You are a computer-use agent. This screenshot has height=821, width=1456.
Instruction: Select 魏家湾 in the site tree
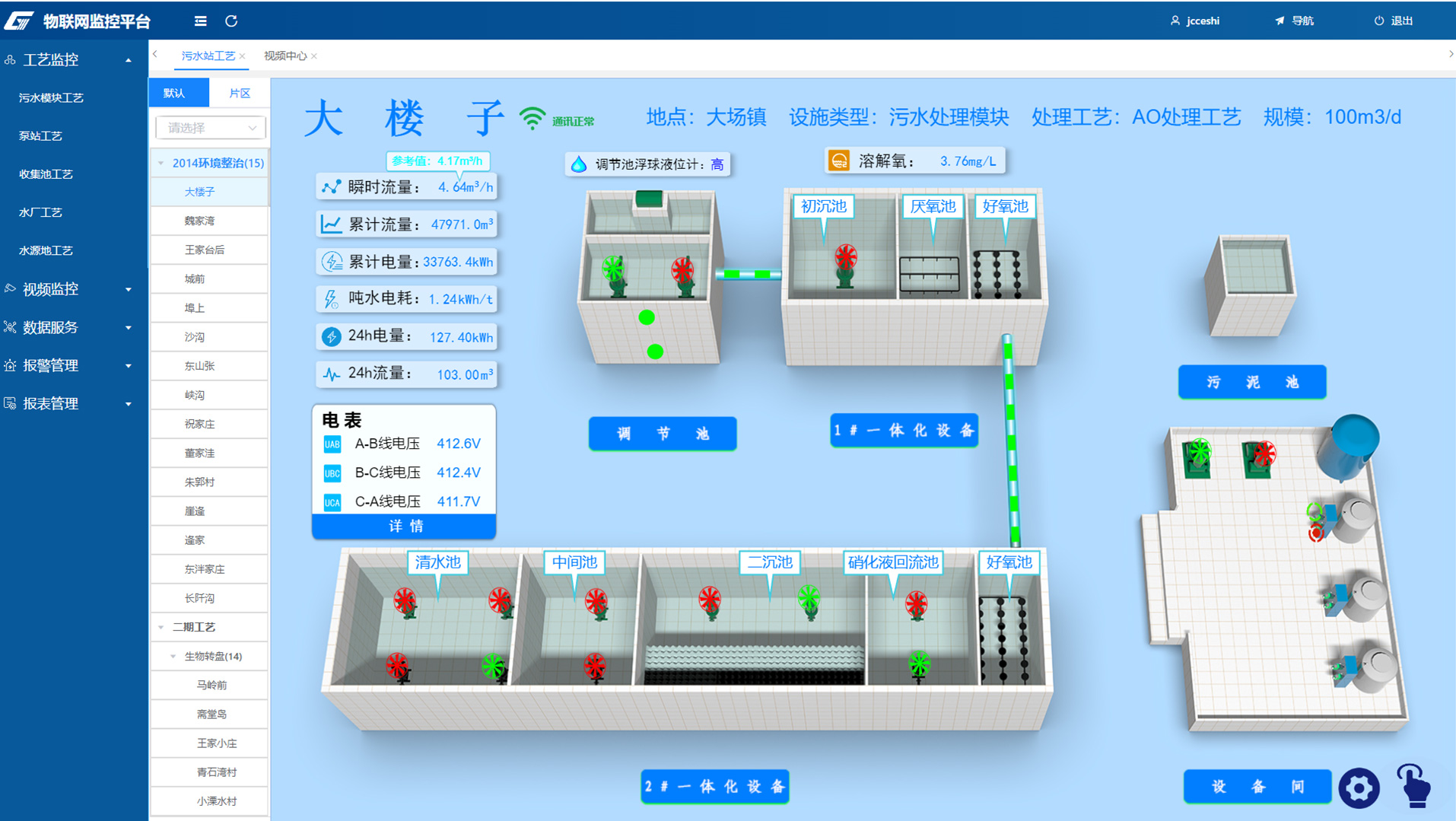tap(209, 221)
